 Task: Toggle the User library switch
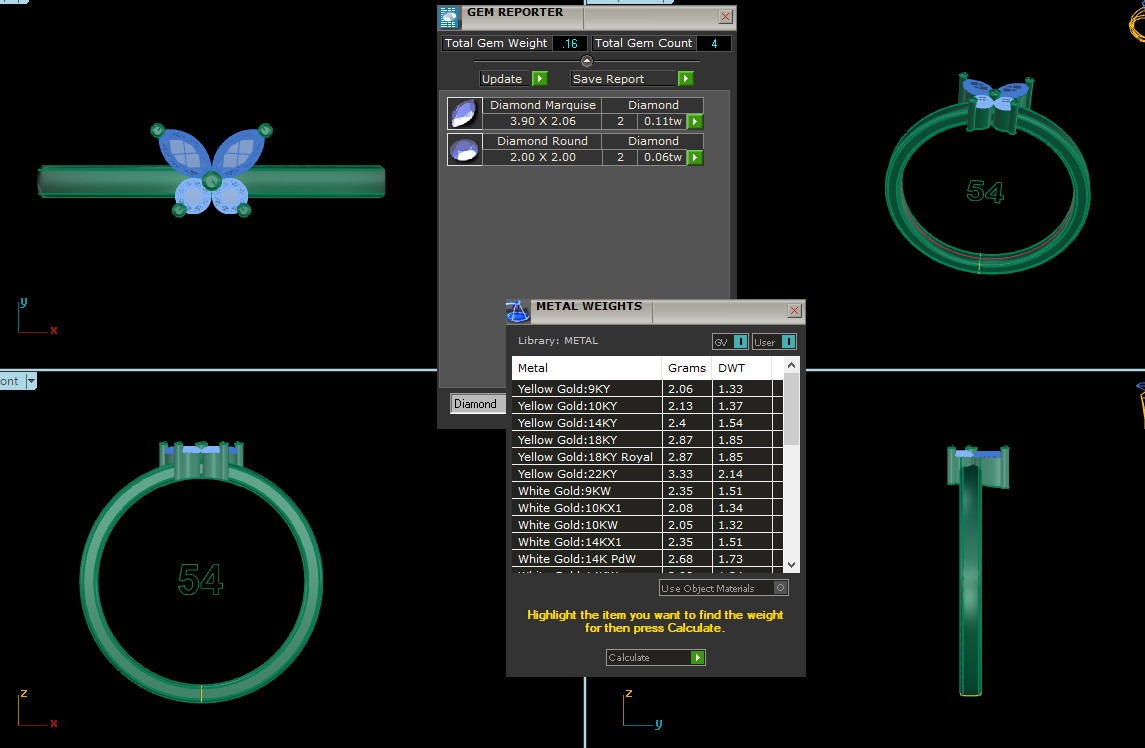click(788, 342)
